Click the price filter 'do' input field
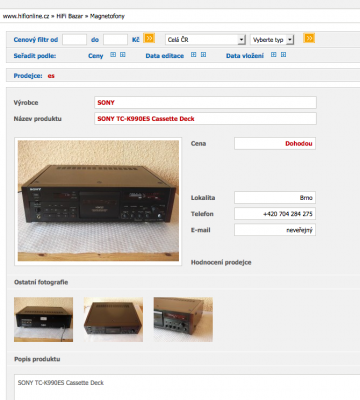The width and height of the screenshot is (360, 400). [115, 40]
